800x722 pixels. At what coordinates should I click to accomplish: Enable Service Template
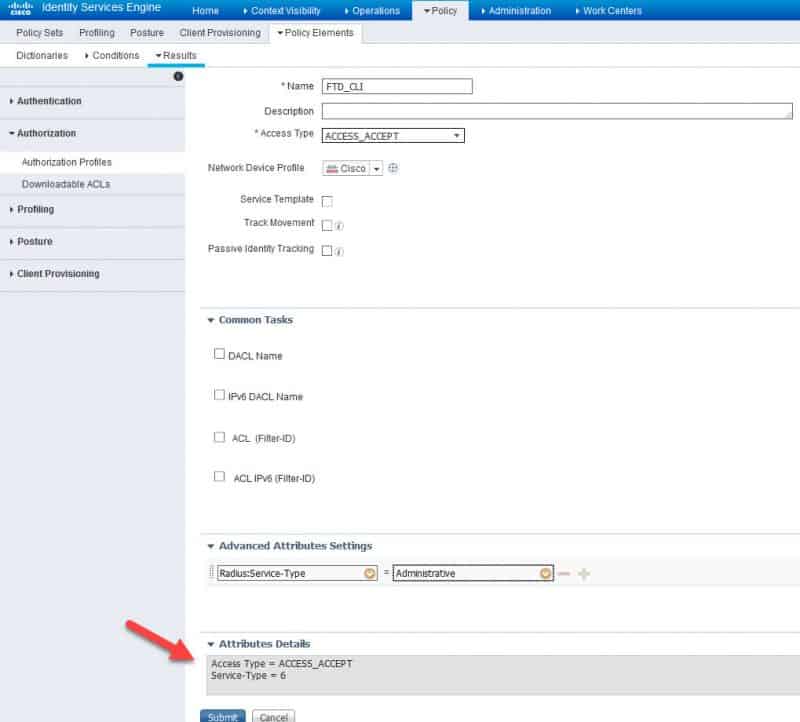pos(325,198)
